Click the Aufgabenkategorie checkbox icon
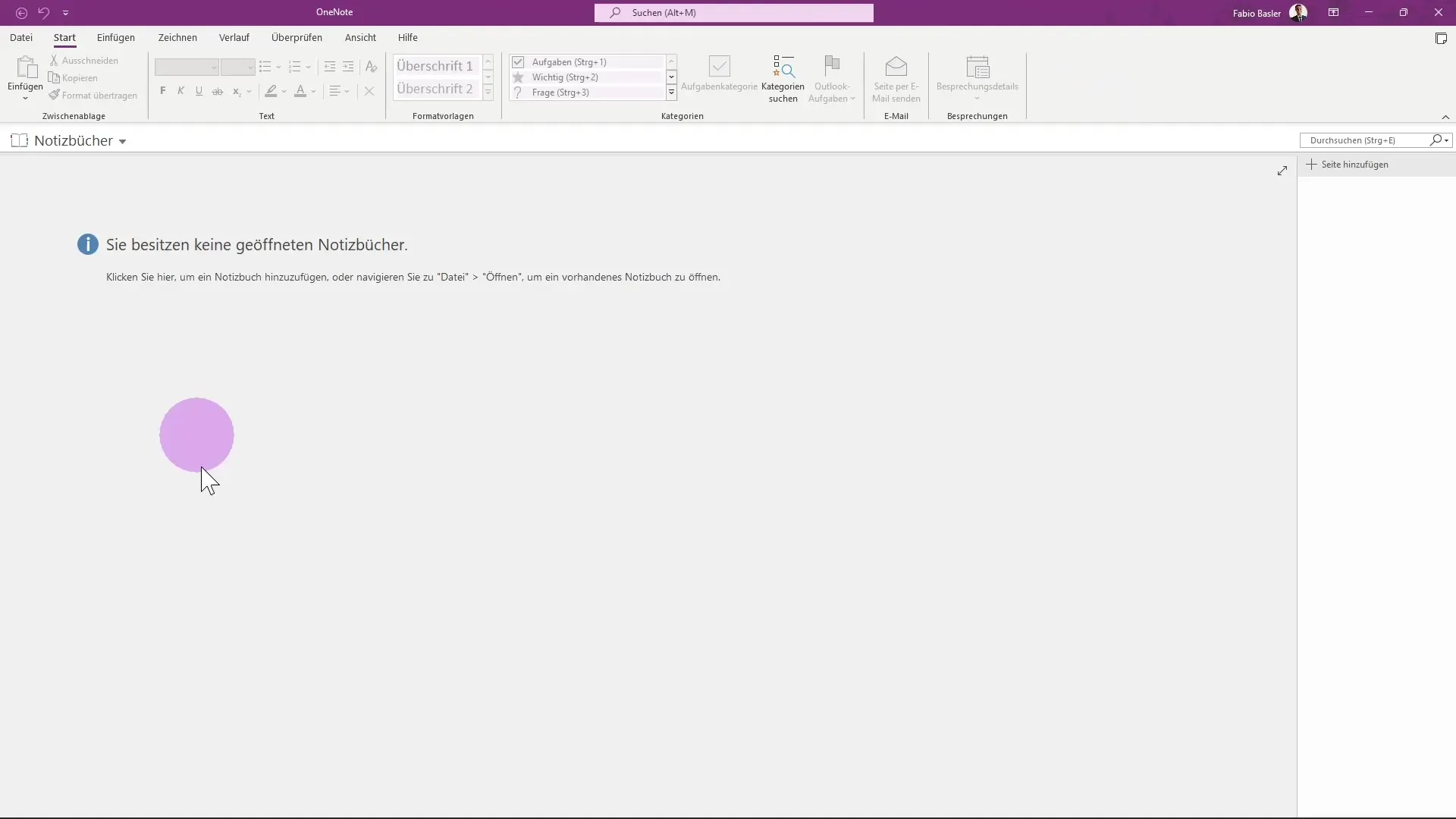 (x=719, y=67)
